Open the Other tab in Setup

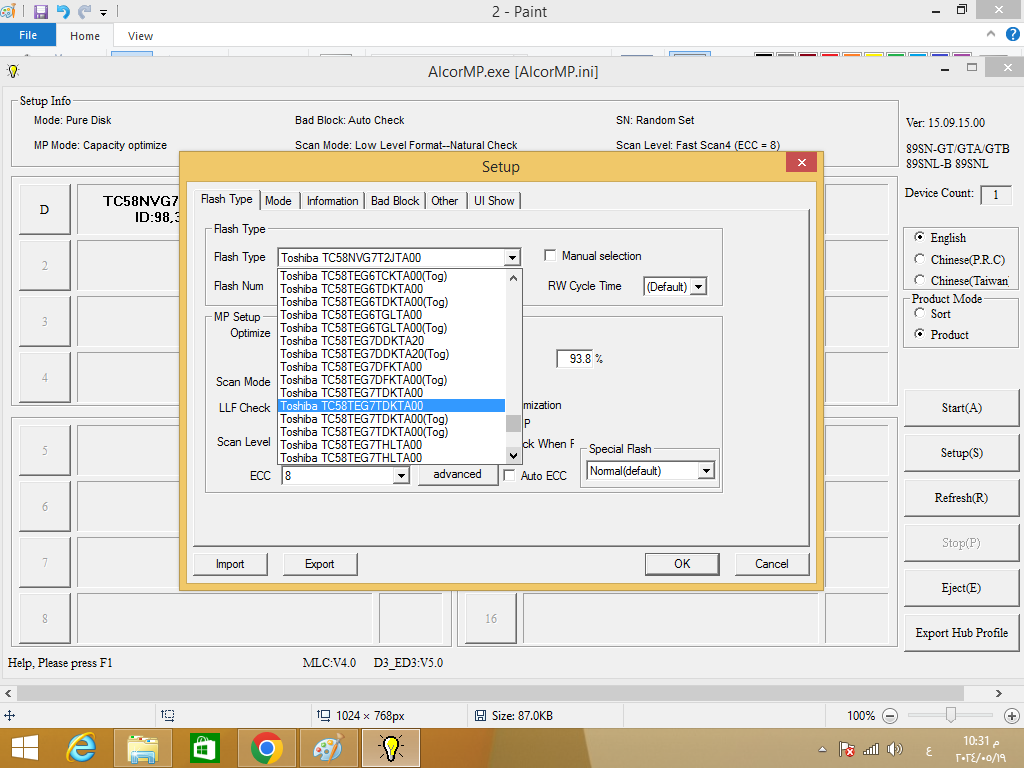[445, 200]
